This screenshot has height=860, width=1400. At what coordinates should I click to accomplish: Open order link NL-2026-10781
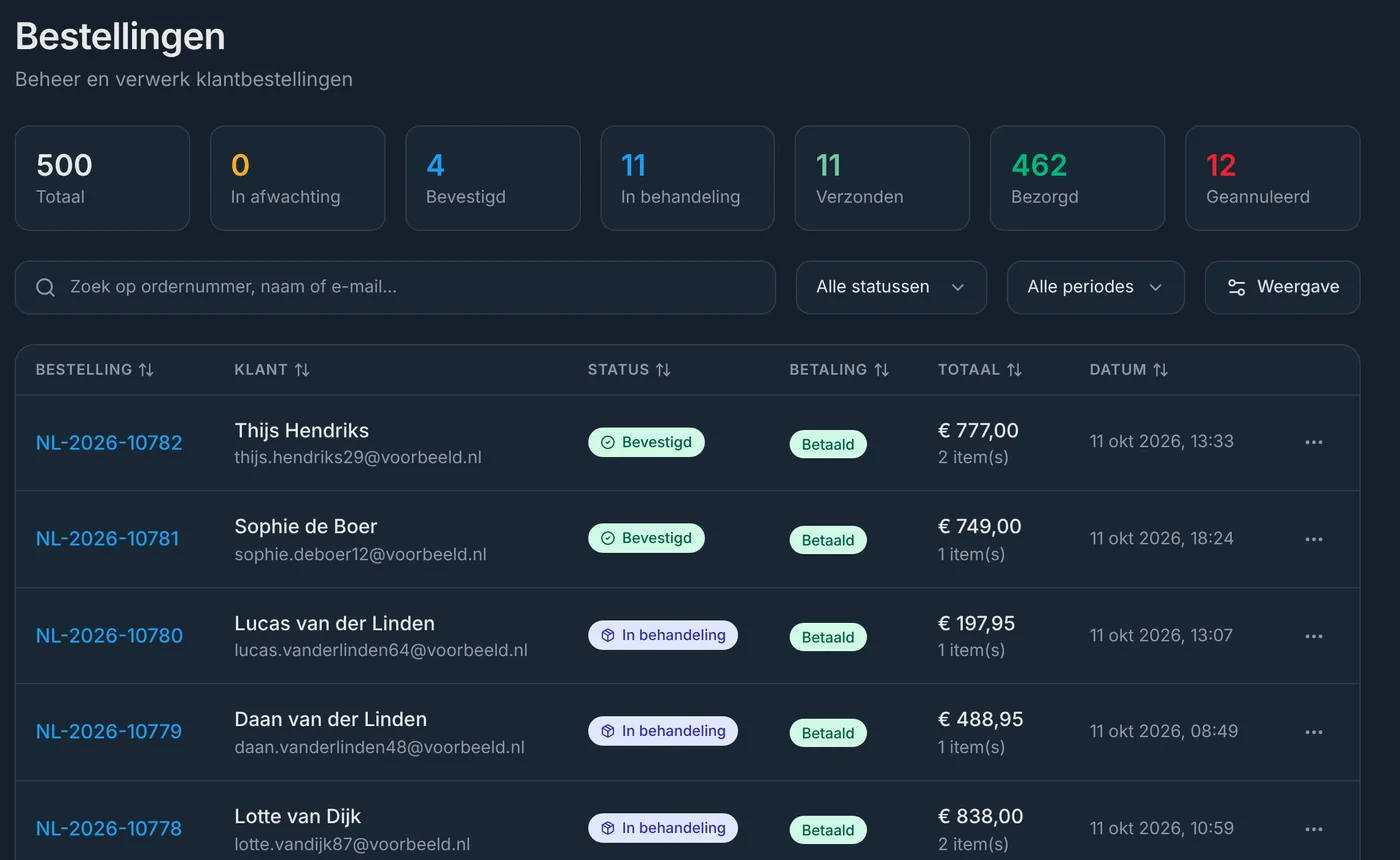click(108, 539)
